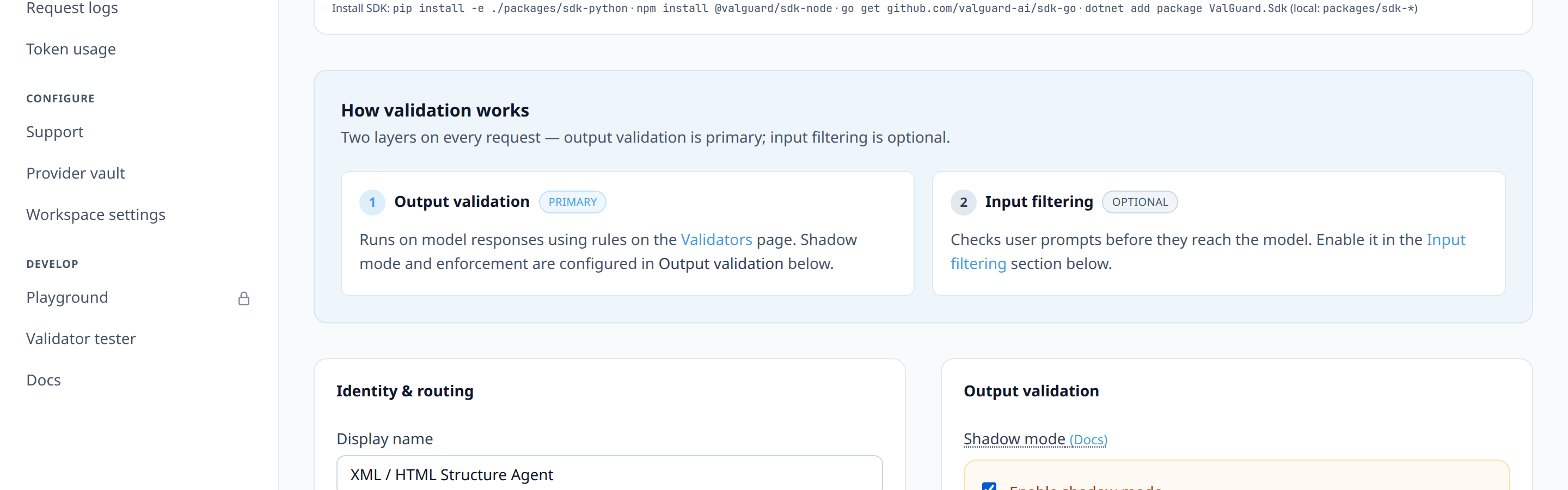Open Workspace settings
The image size is (1568, 490).
(x=96, y=215)
